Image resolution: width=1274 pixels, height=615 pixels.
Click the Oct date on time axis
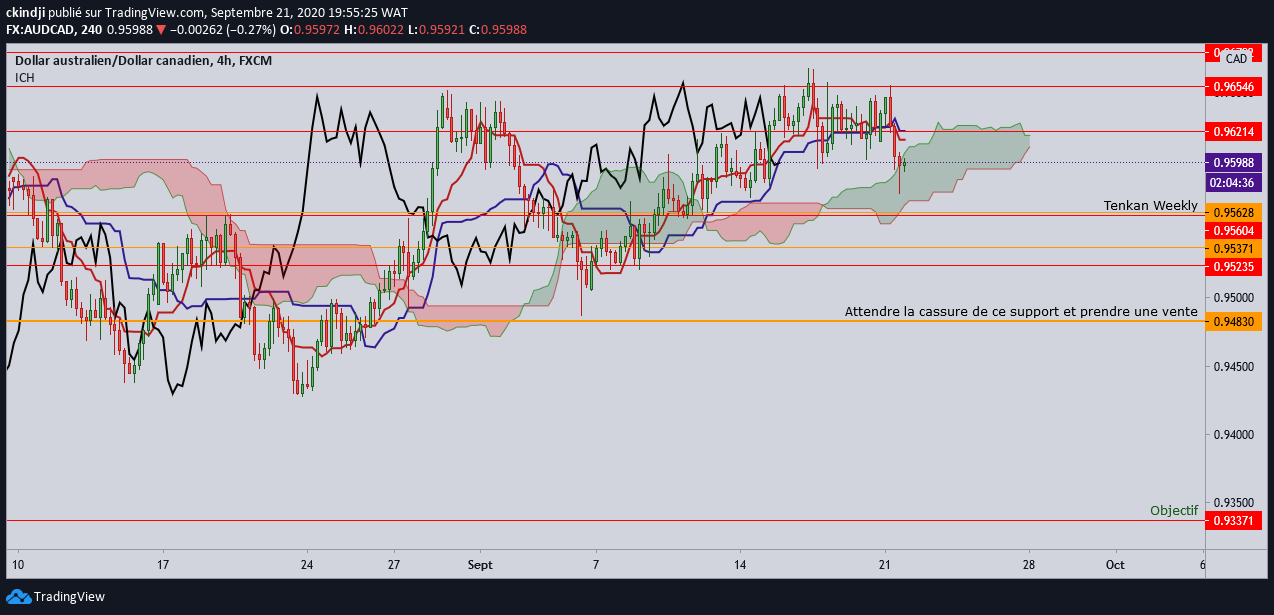pyautogui.click(x=1115, y=564)
